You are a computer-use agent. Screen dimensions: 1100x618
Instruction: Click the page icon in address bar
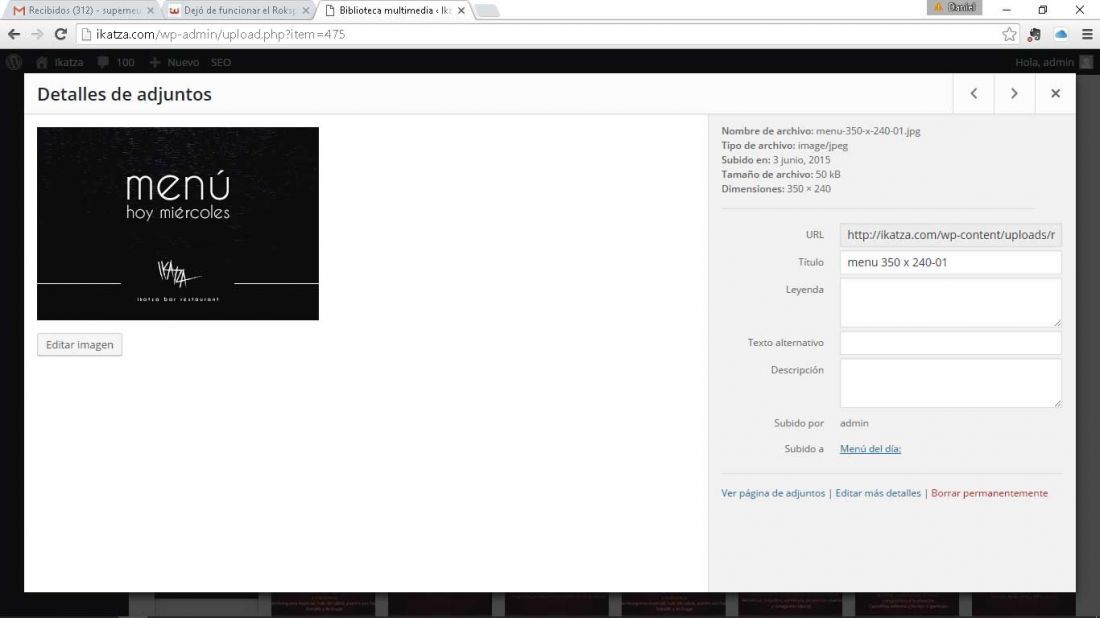click(86, 34)
